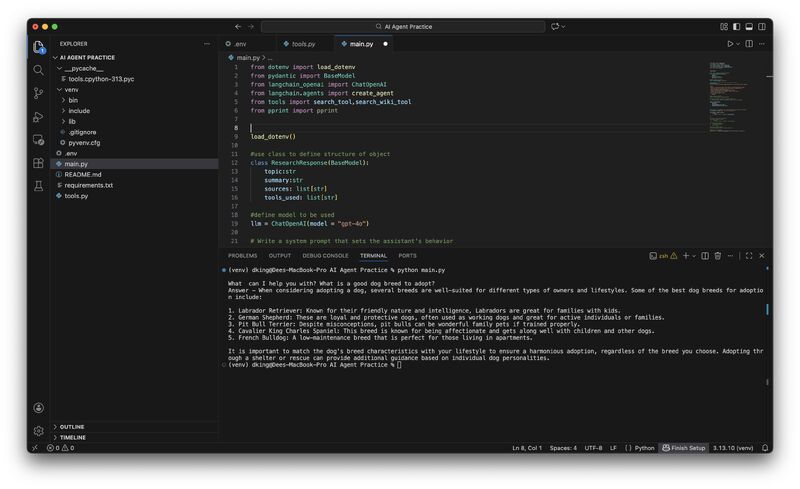Open the remote window indicator in the status bar

(x=35, y=448)
